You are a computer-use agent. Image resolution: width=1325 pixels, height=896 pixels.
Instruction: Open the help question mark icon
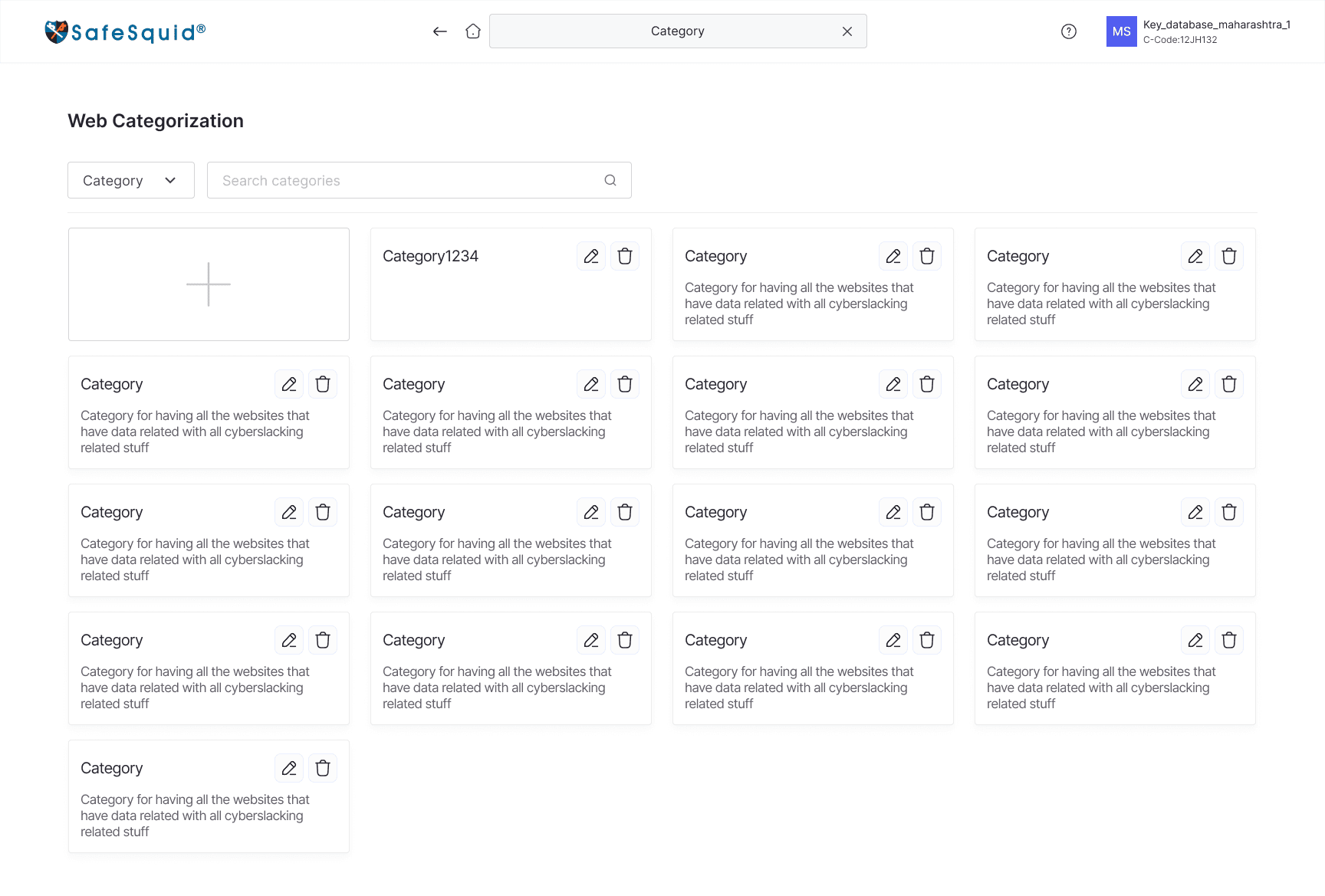pyautogui.click(x=1069, y=31)
